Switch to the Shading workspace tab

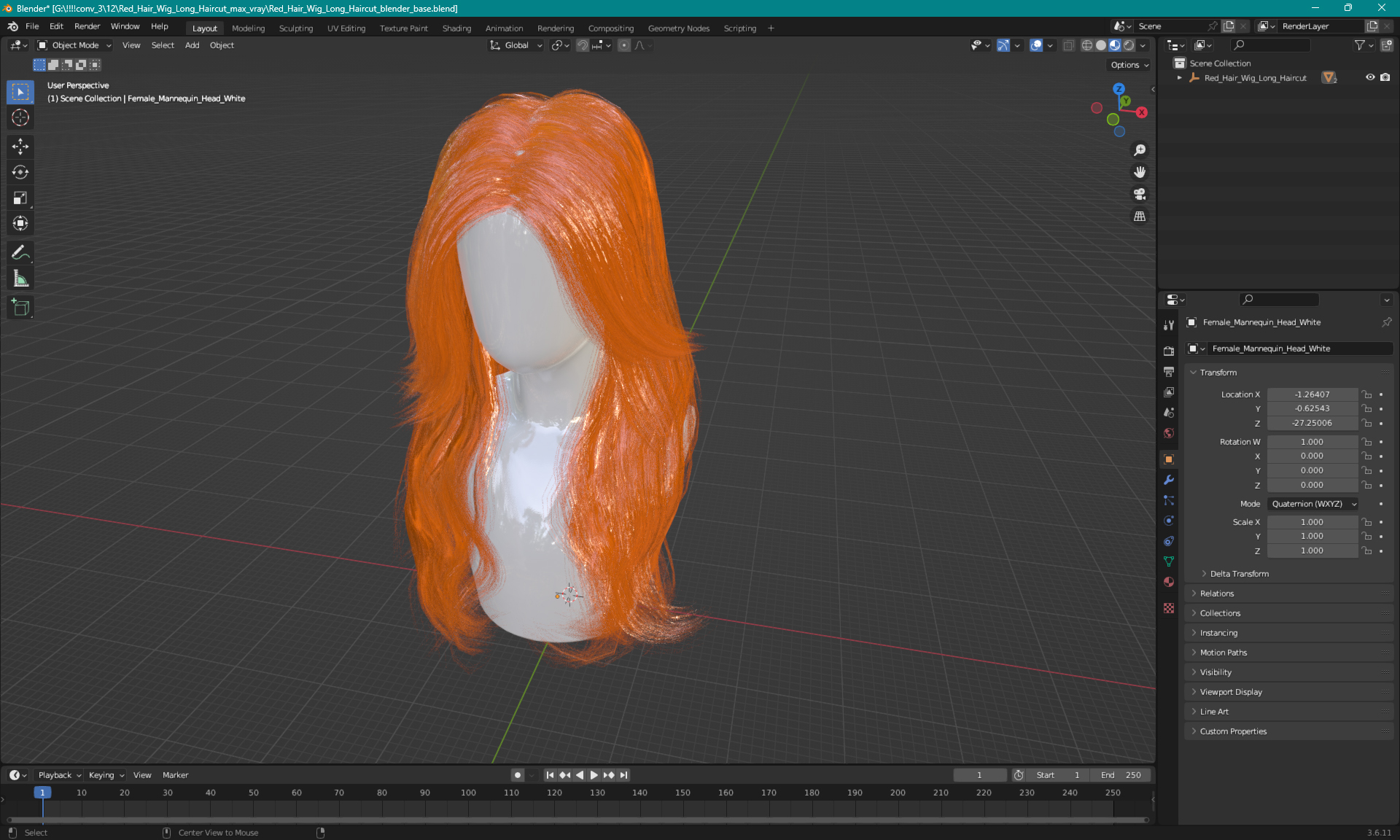tap(456, 28)
